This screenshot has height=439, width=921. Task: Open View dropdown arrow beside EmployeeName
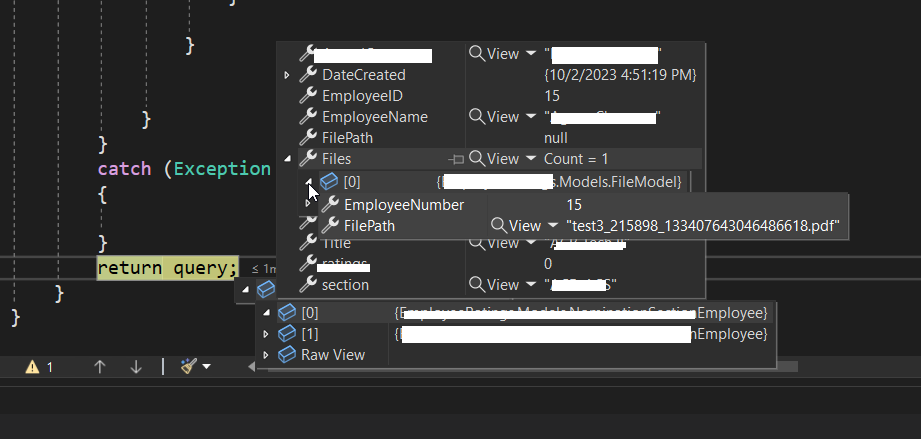[531, 117]
